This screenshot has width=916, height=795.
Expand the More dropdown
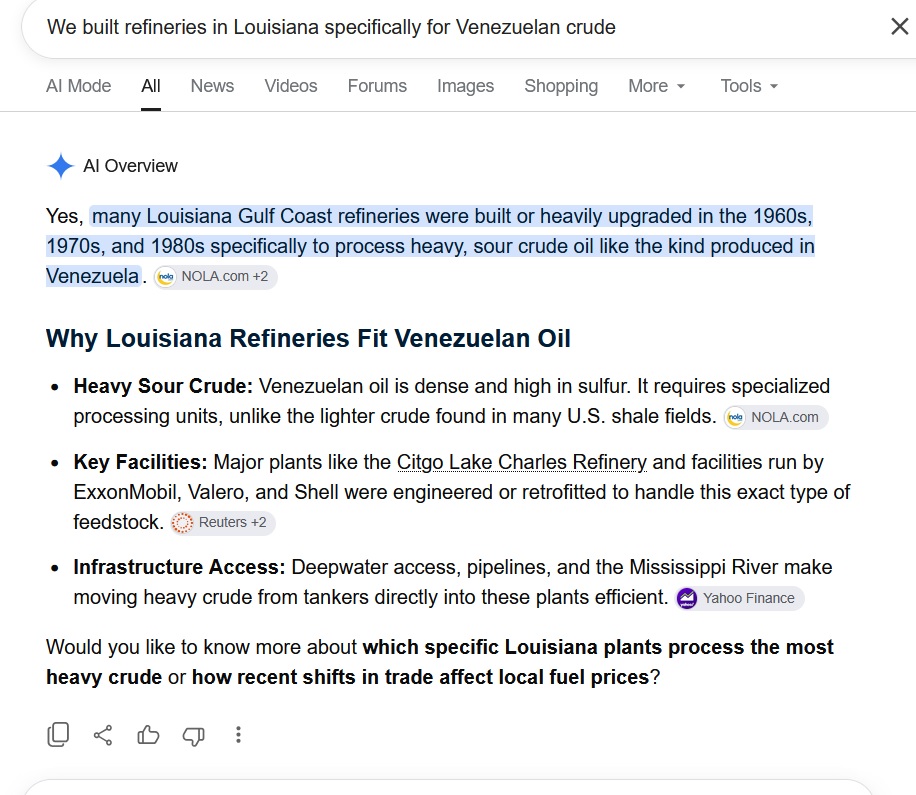(x=656, y=86)
